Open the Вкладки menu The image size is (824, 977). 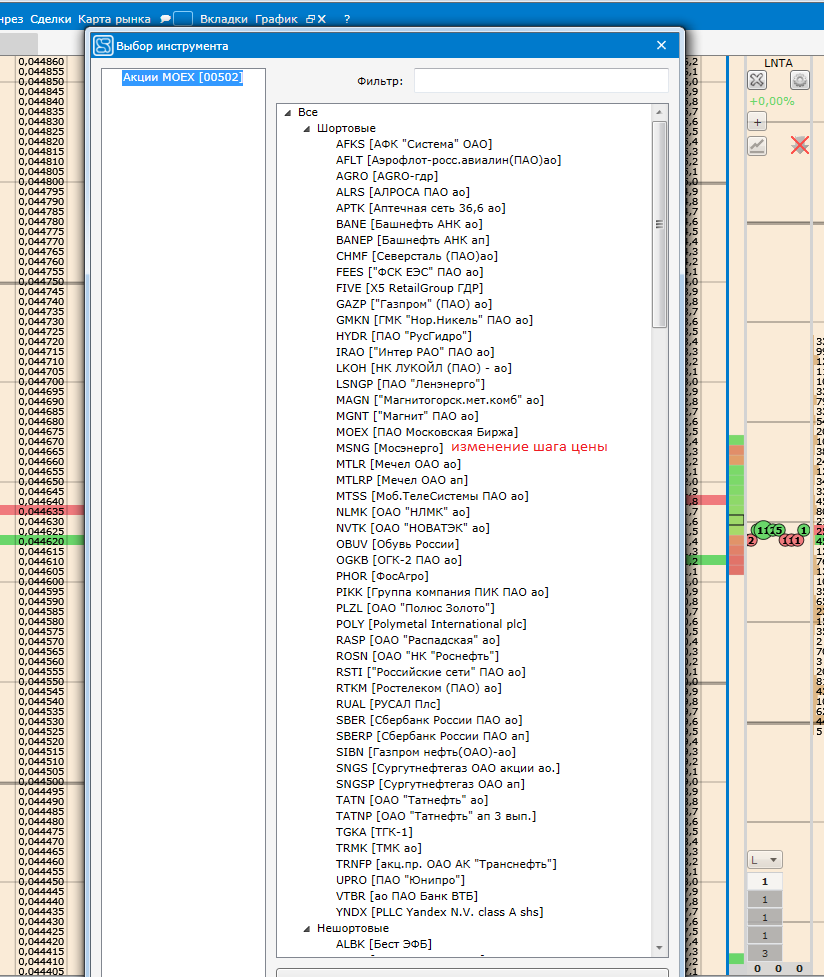(x=224, y=19)
